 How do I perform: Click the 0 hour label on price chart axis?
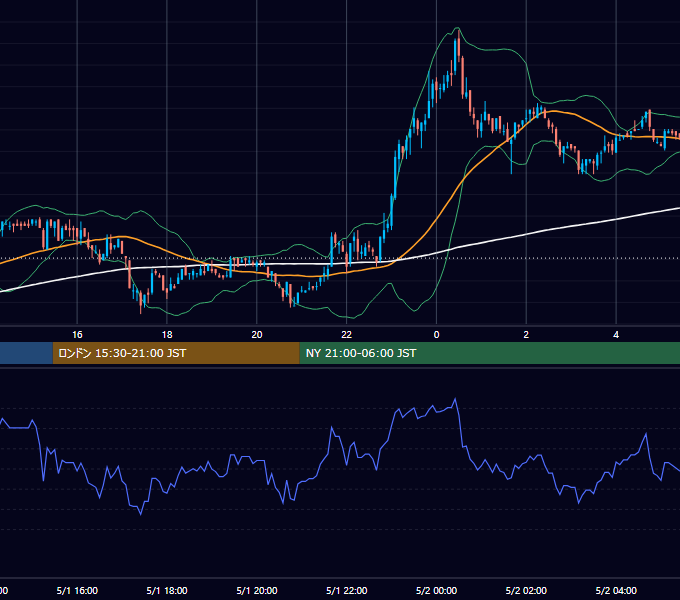click(436, 335)
